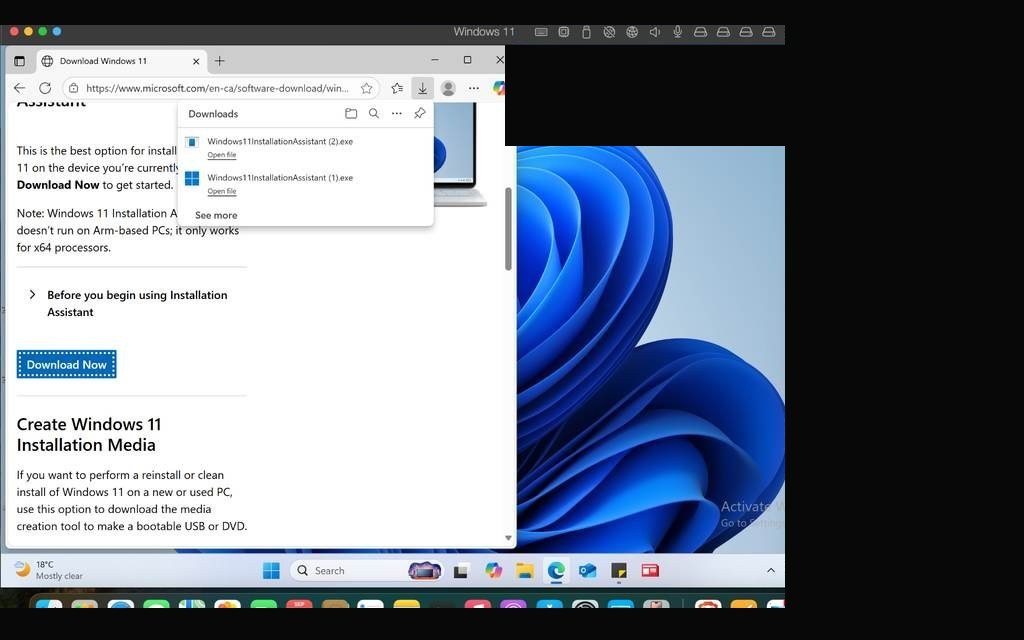This screenshot has height=640, width=1024.
Task: Click the Windows11InstallationAssistant (1).exe file icon
Action: click(192, 178)
